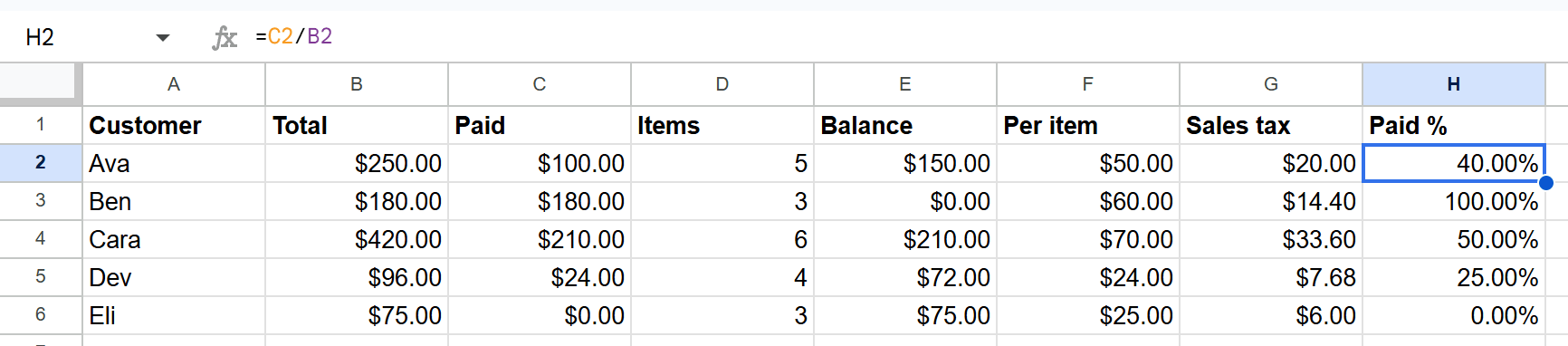Select Eli's Paid % 0.00%
Image resolution: width=1568 pixels, height=346 pixels.
1454,315
